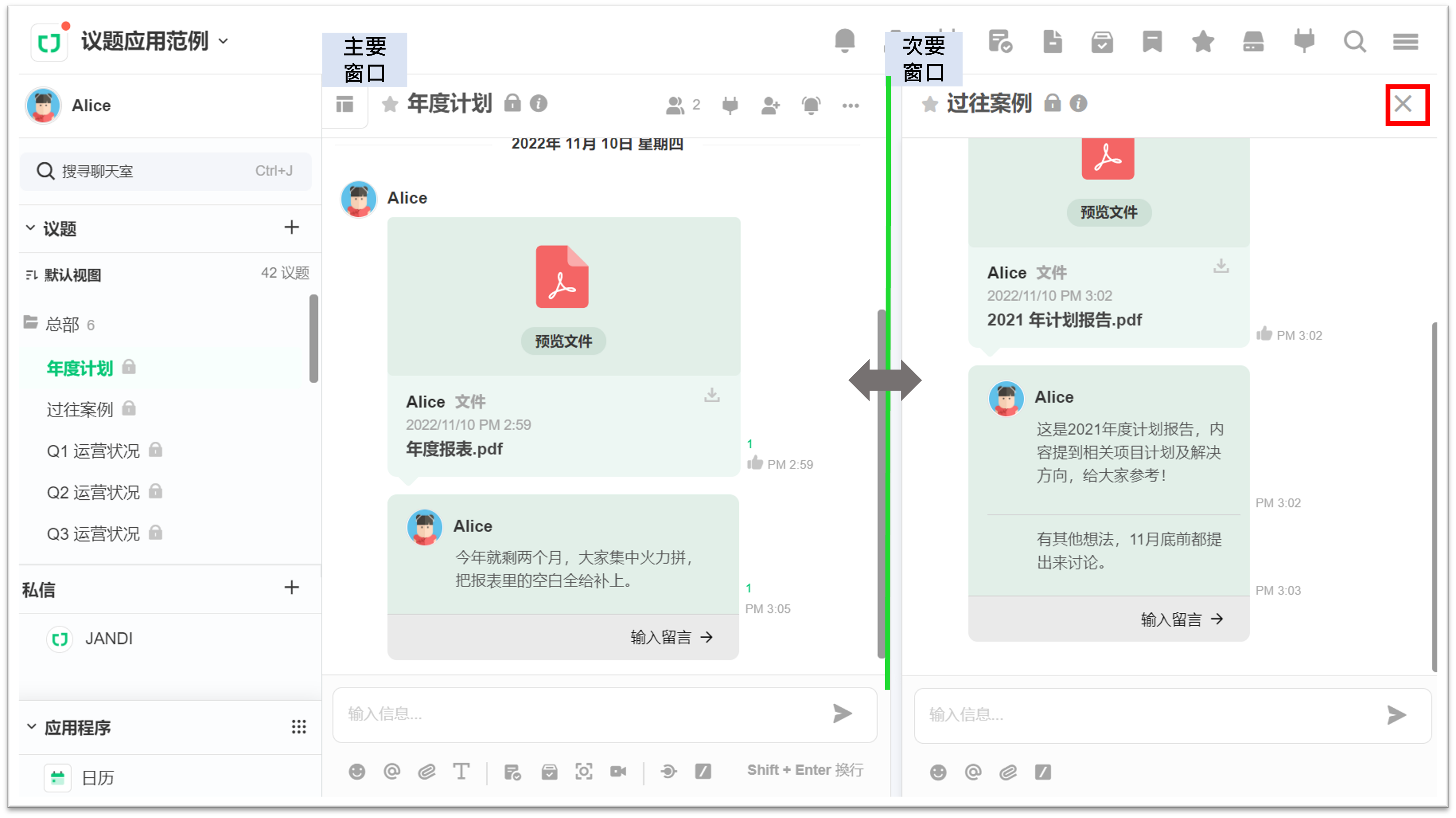Click the search magnifier in top toolbar
Viewport: 1456px width, 818px height.
coord(1354,42)
